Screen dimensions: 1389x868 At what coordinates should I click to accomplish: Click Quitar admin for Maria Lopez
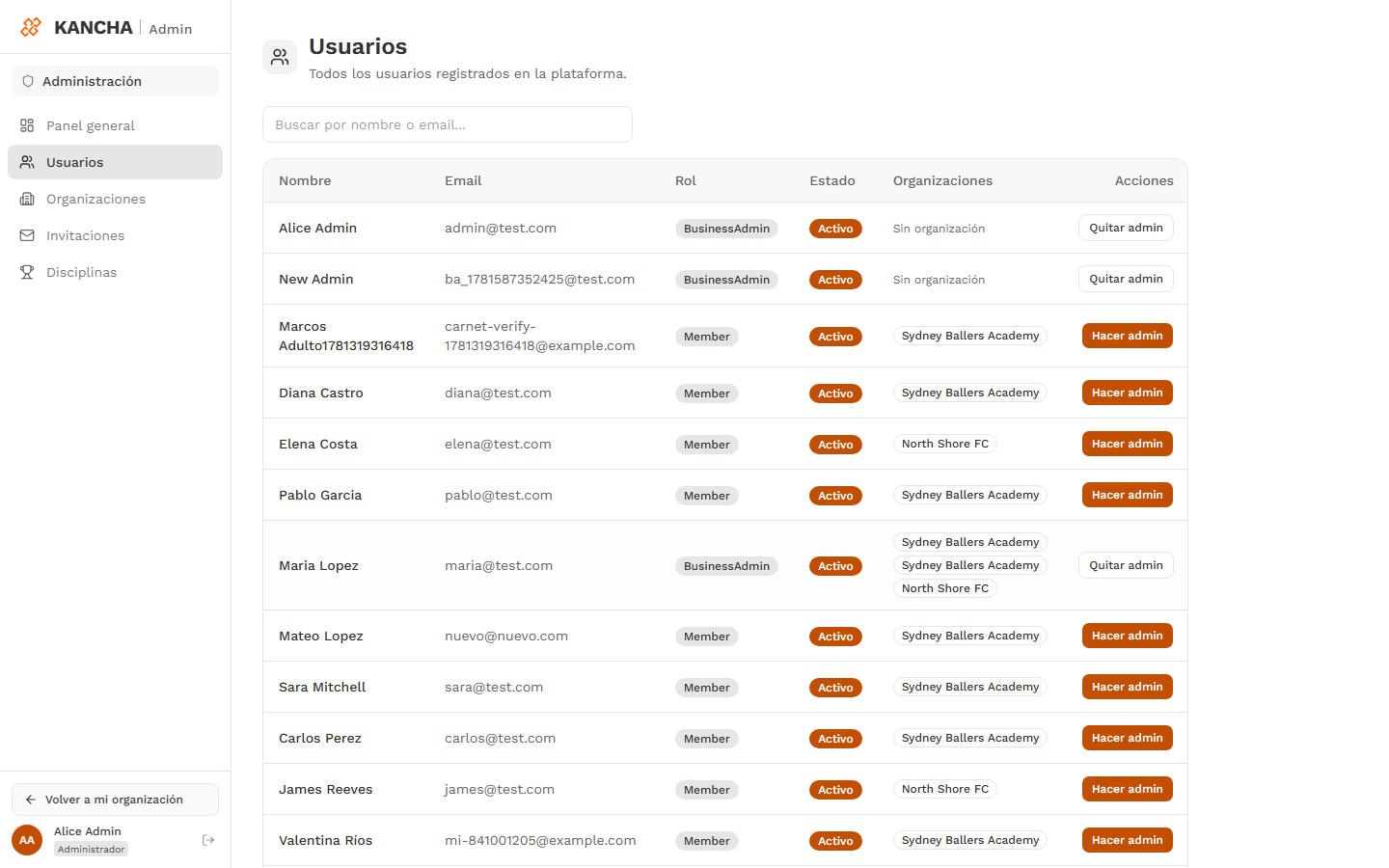click(x=1126, y=565)
